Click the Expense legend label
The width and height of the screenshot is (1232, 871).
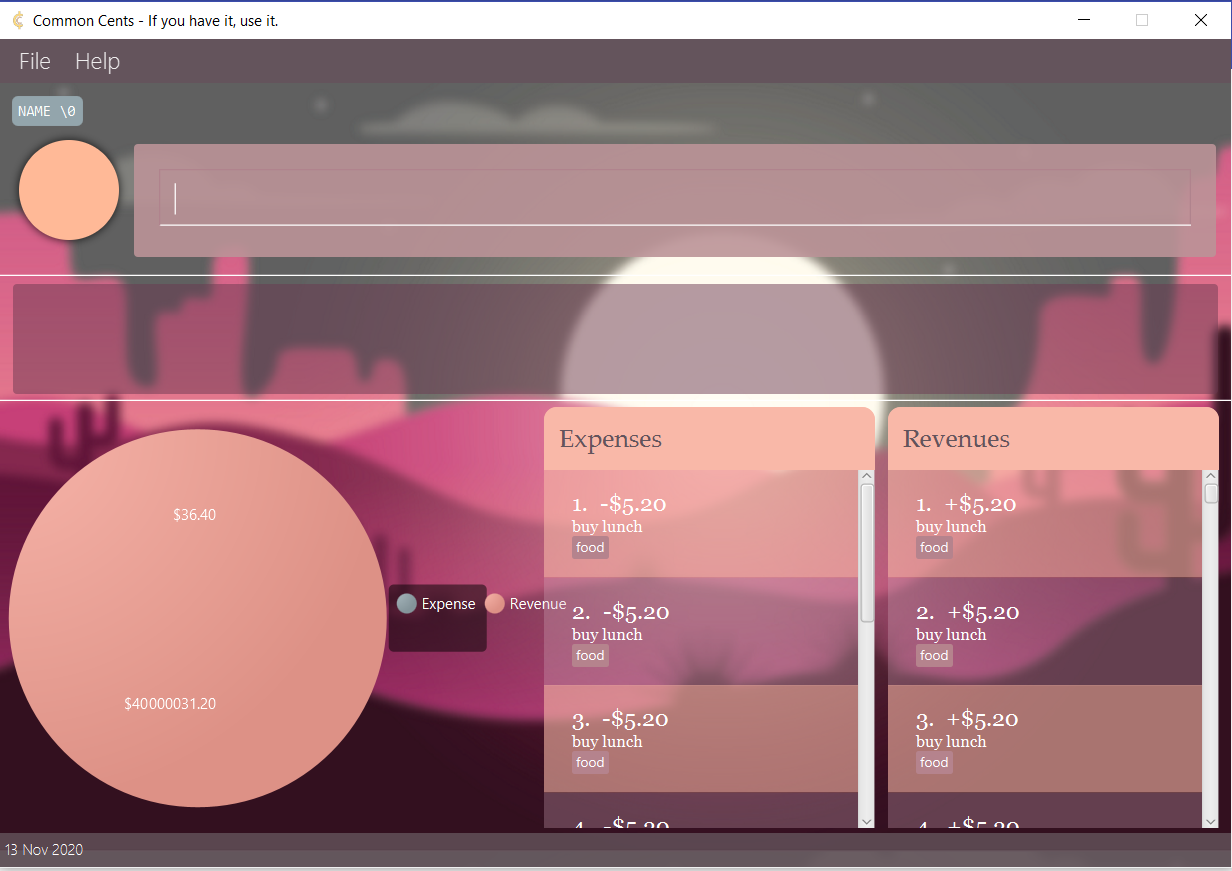click(x=449, y=604)
